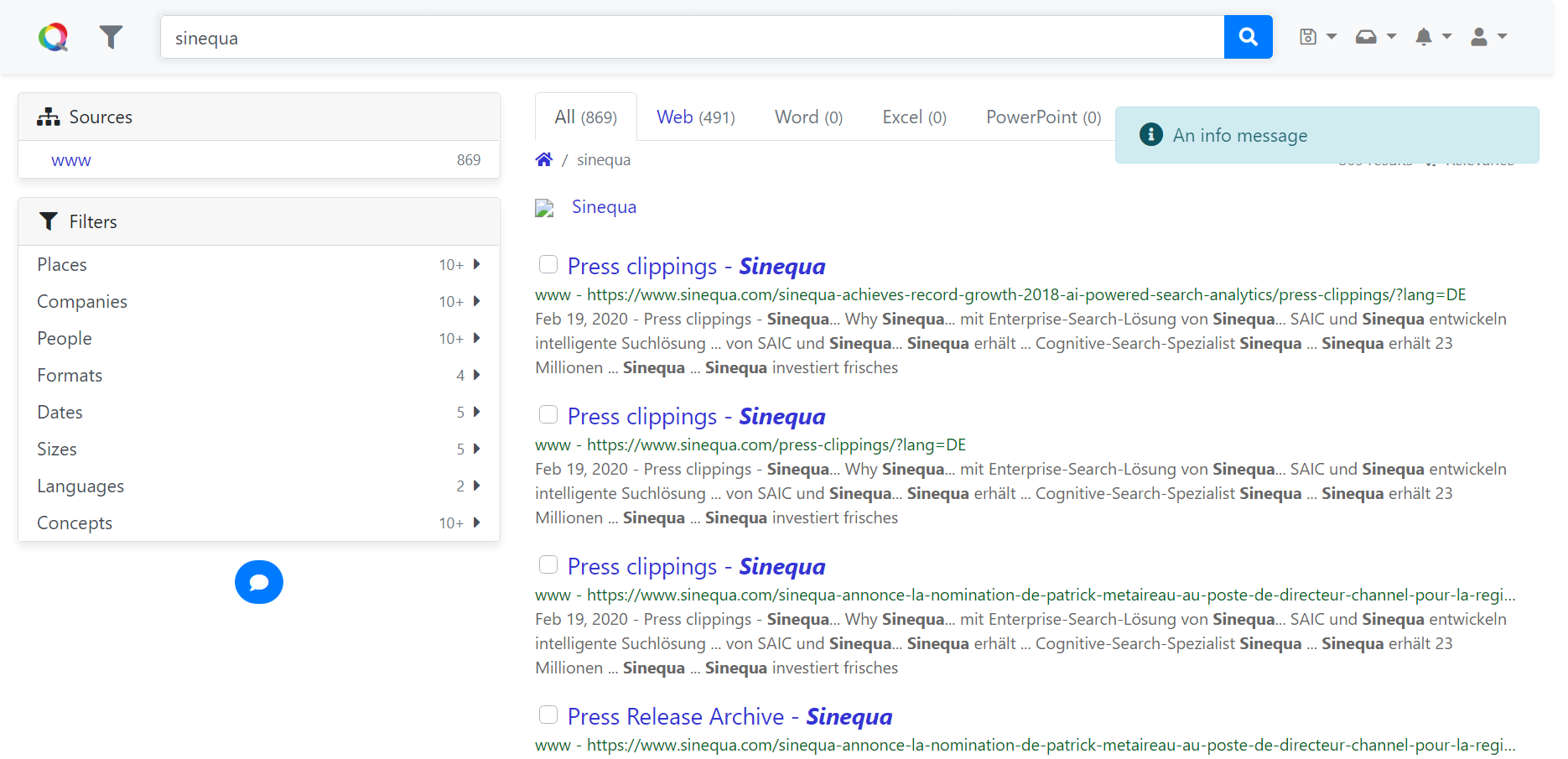Click the An info message notification
This screenshot has height=759, width=1568.
(x=1327, y=135)
